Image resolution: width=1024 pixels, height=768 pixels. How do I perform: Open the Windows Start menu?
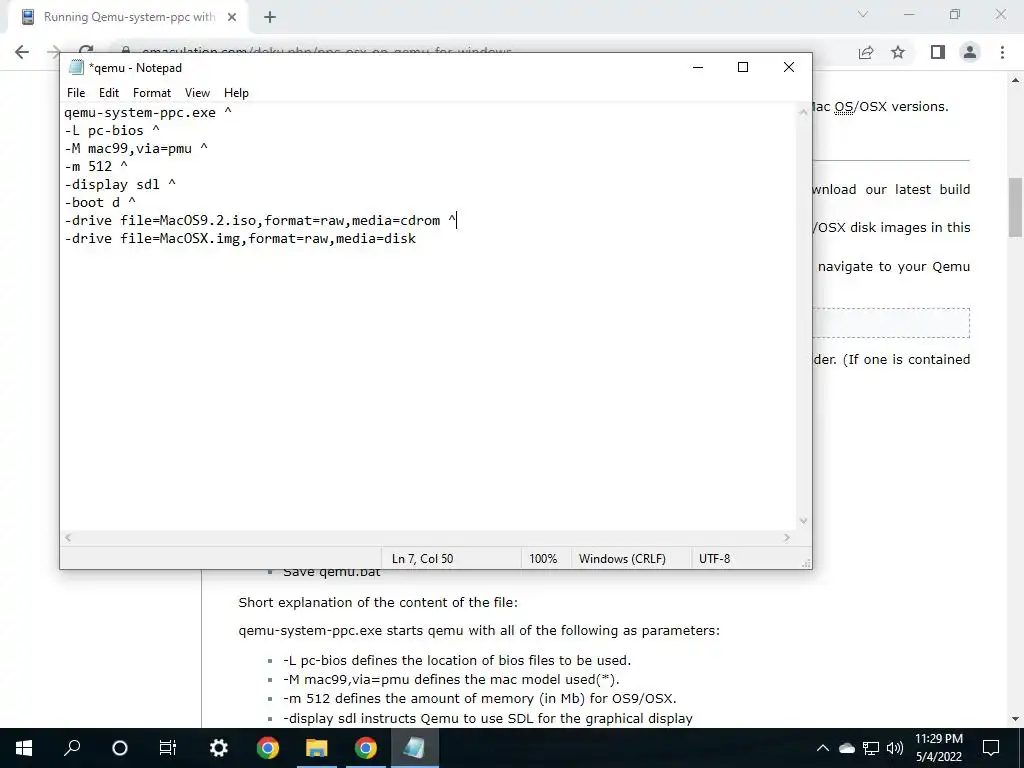coord(24,748)
